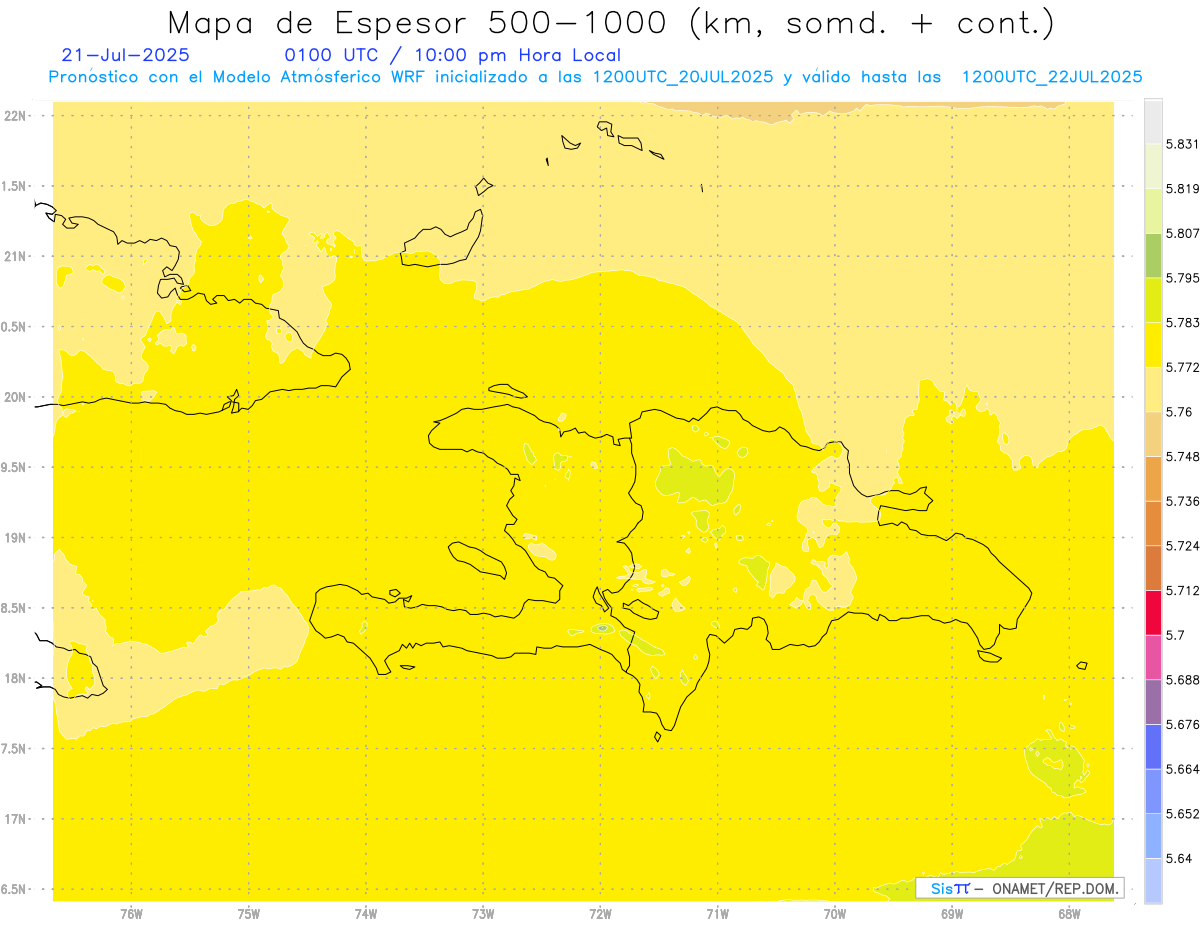Select the red swatch between 5.712 and 5.7
This screenshot has width=1200, height=927.
[1153, 612]
